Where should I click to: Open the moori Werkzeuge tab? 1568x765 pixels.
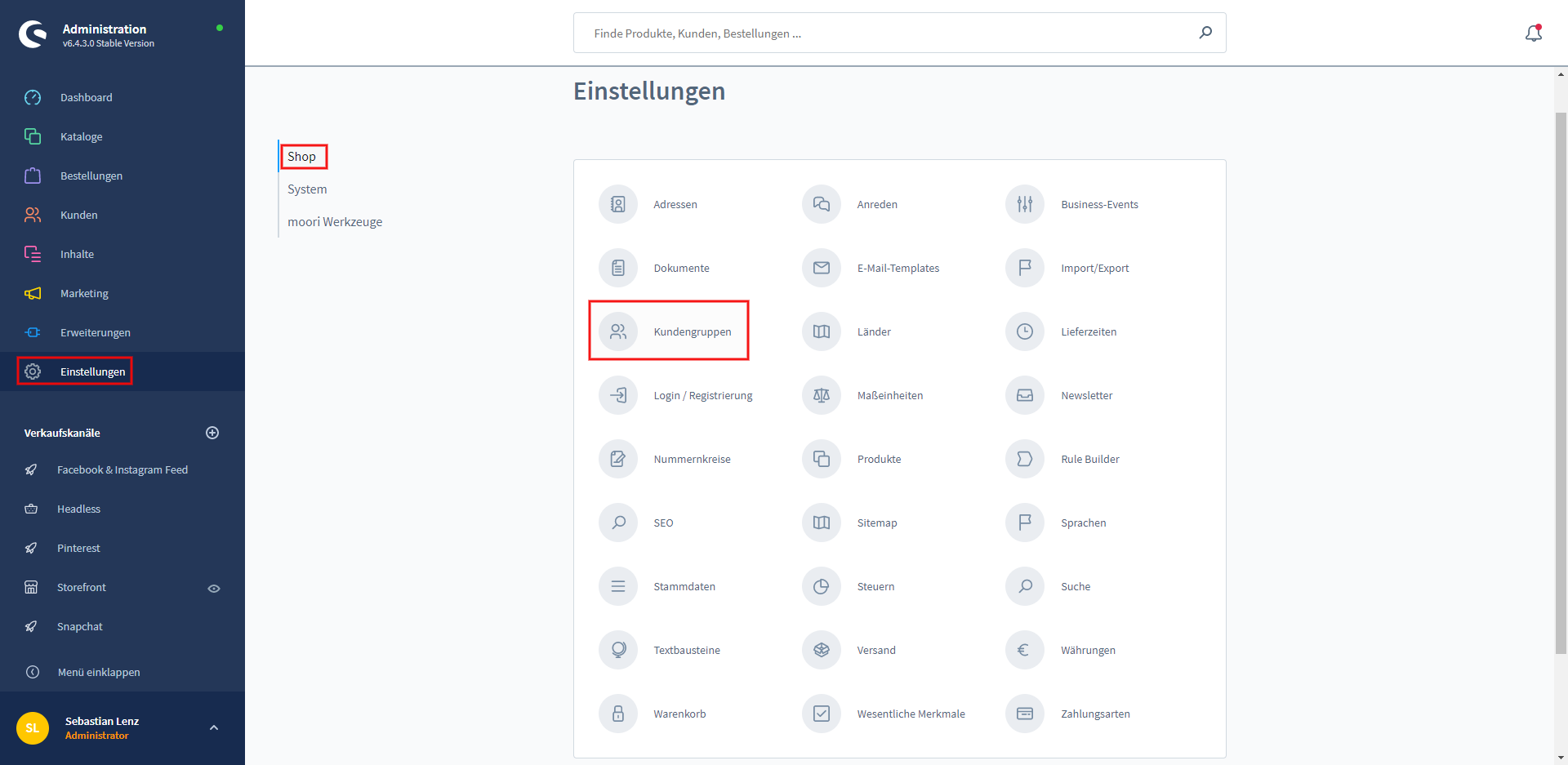[x=335, y=221]
